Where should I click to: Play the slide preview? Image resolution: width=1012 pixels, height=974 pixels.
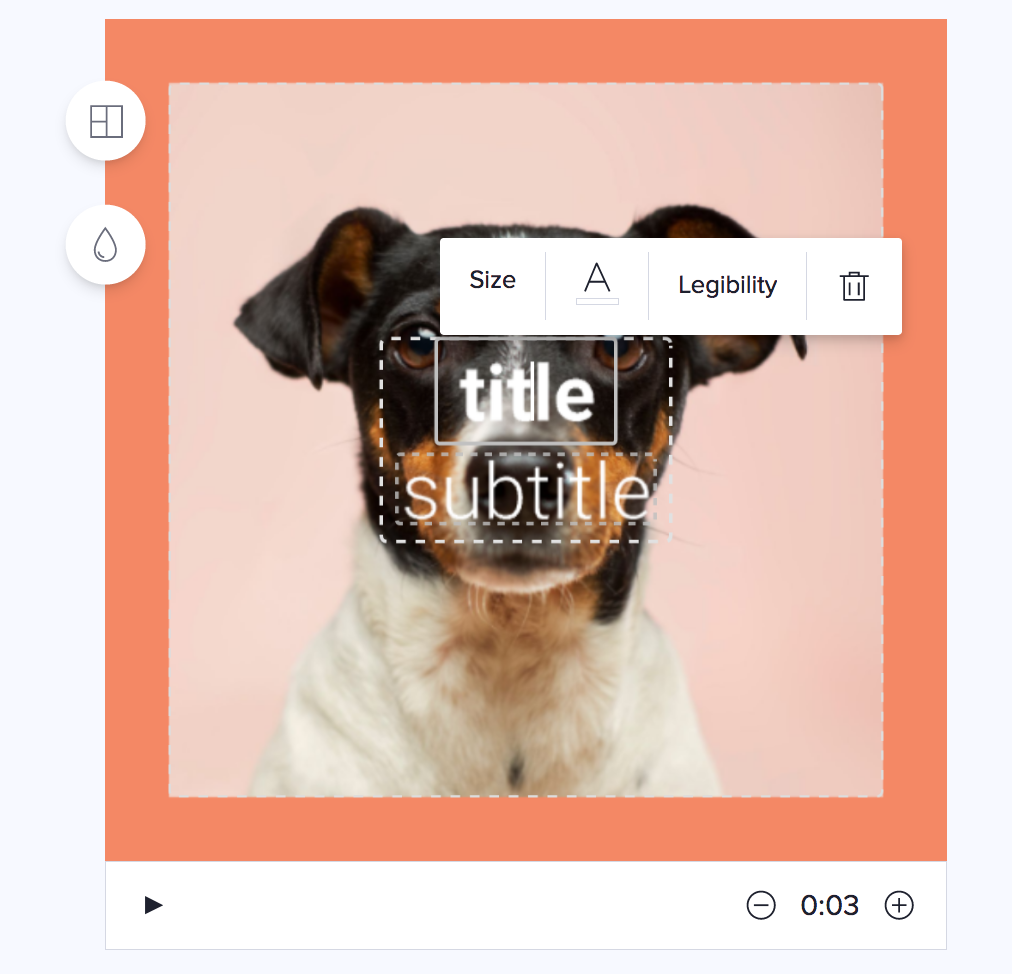coord(153,905)
